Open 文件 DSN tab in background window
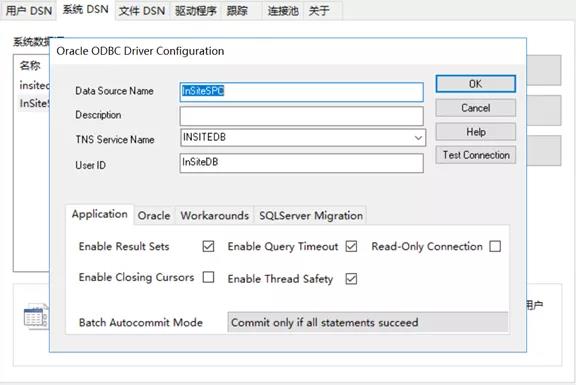Viewport: 576px width, 385px height. tap(142, 11)
